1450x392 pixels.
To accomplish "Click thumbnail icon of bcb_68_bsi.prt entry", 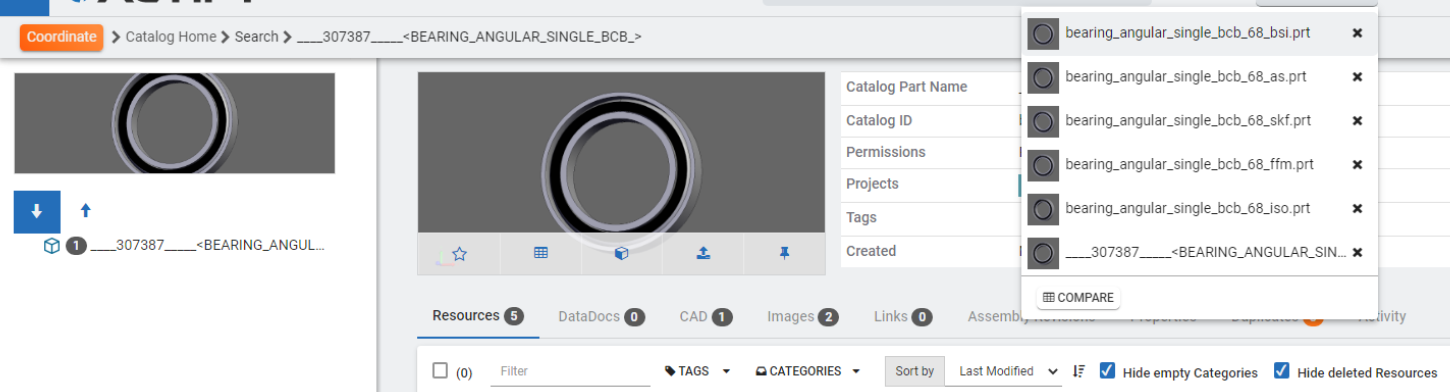I will tap(1043, 33).
